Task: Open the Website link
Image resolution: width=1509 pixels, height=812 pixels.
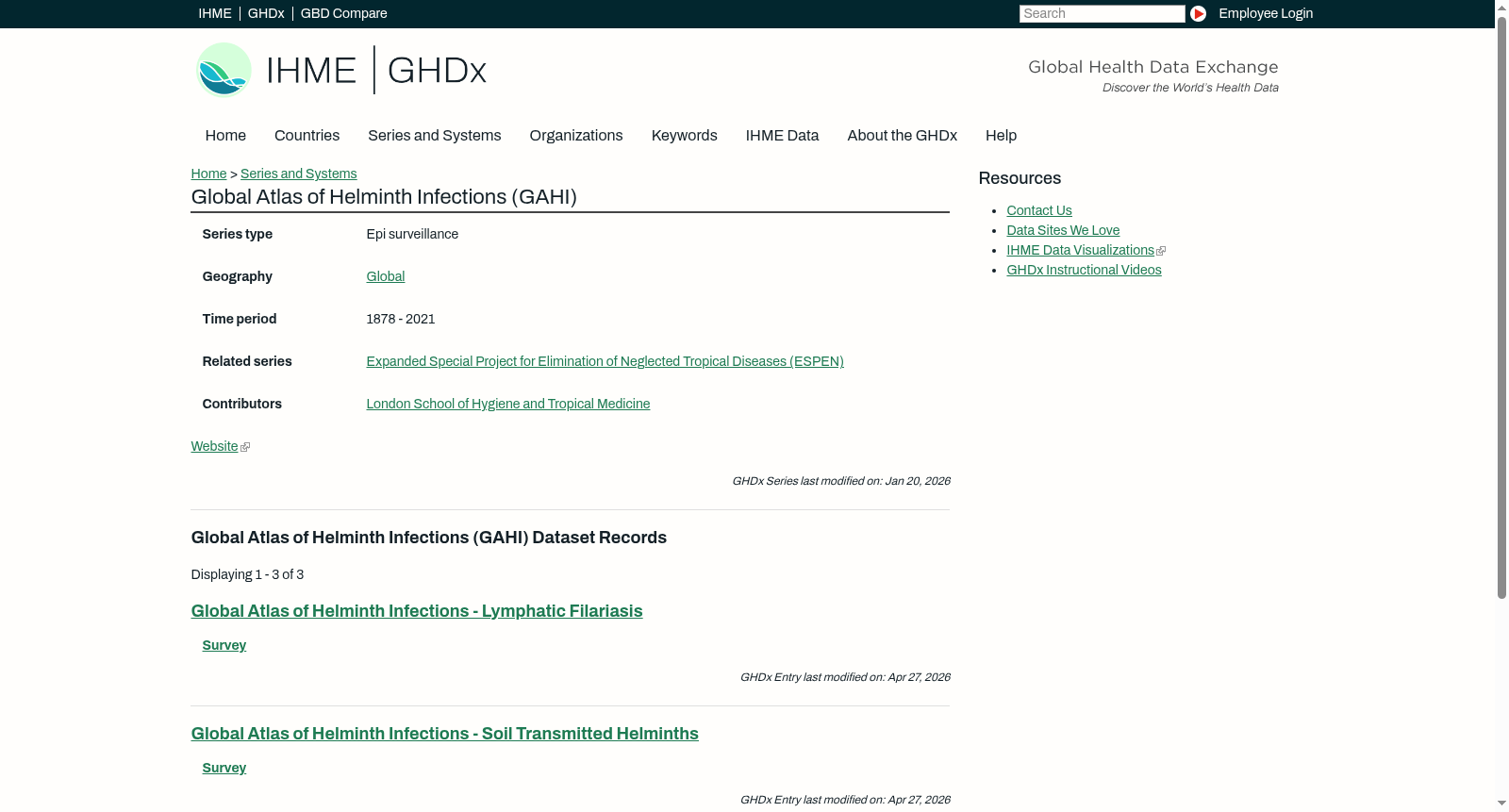Action: click(x=214, y=446)
